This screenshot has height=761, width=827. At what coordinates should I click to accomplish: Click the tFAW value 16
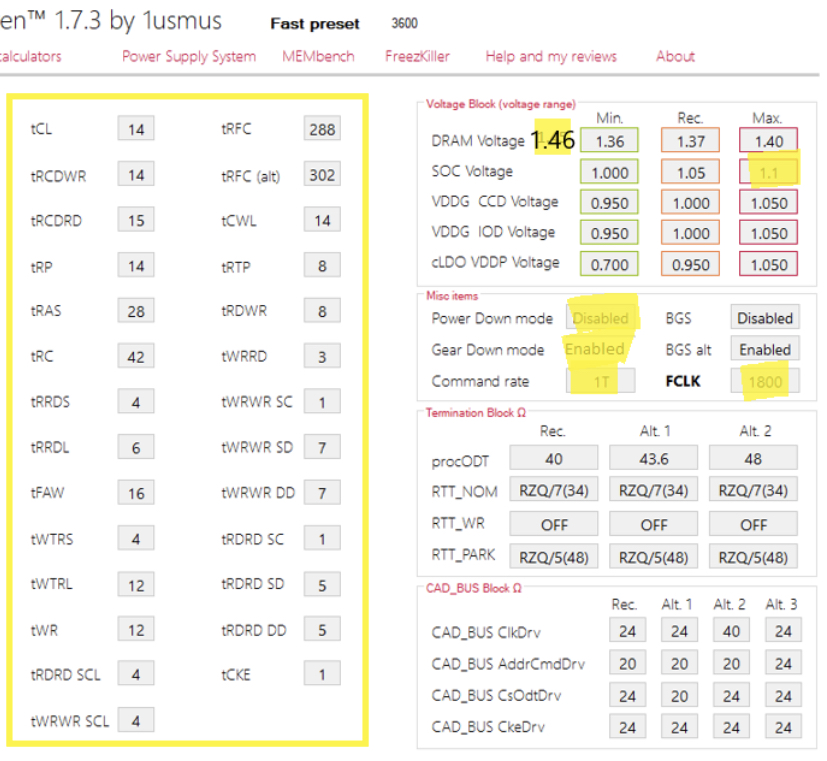tap(136, 493)
